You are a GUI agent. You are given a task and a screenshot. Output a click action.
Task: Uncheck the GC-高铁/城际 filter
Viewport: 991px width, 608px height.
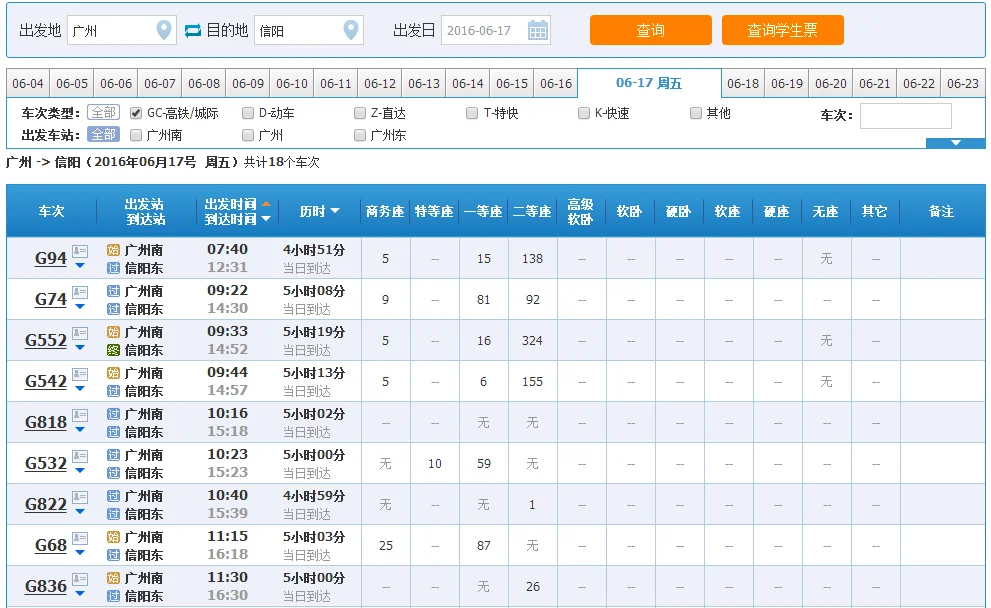pos(136,112)
